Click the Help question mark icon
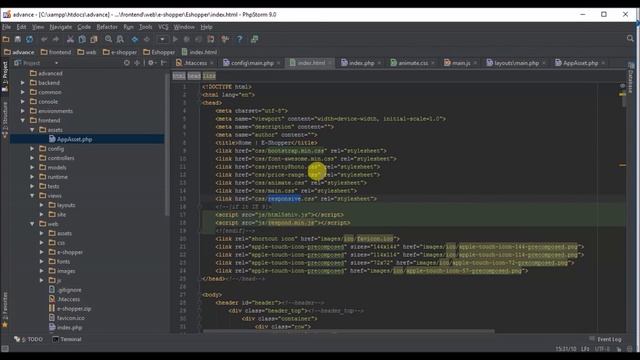Screen dimensions: 640x360 point(240,39)
